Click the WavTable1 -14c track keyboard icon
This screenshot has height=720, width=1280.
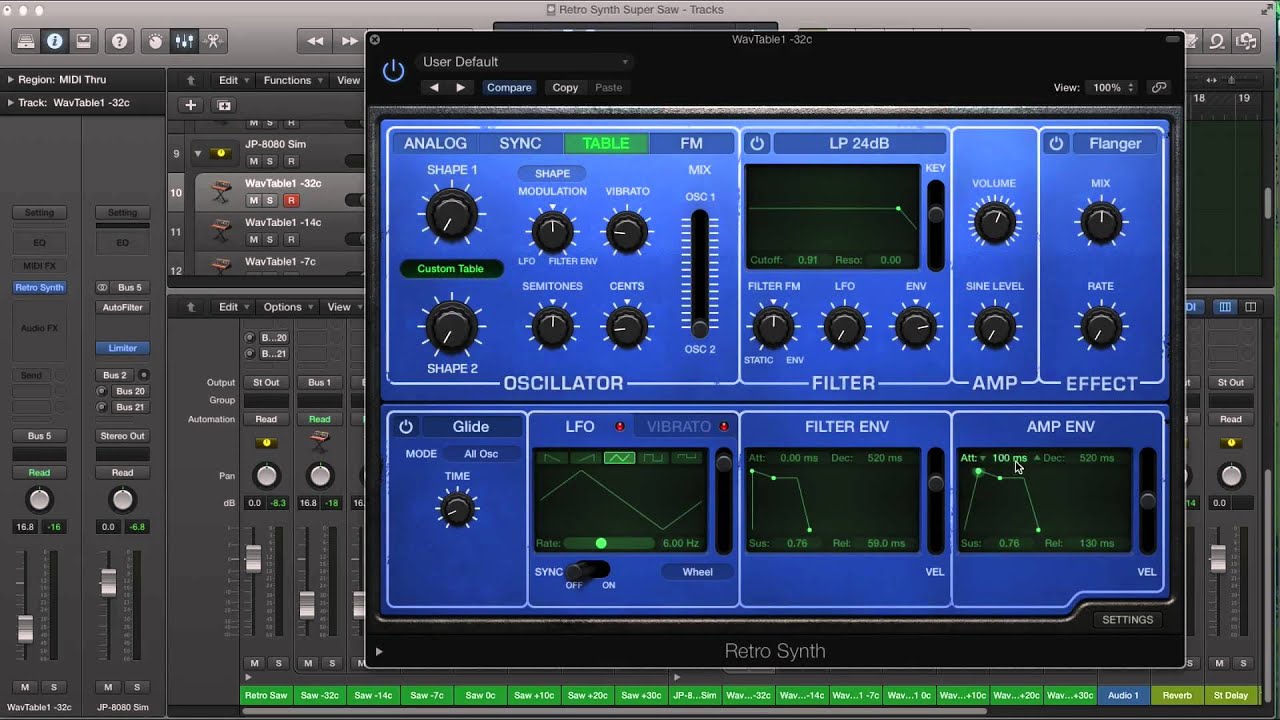[221, 229]
